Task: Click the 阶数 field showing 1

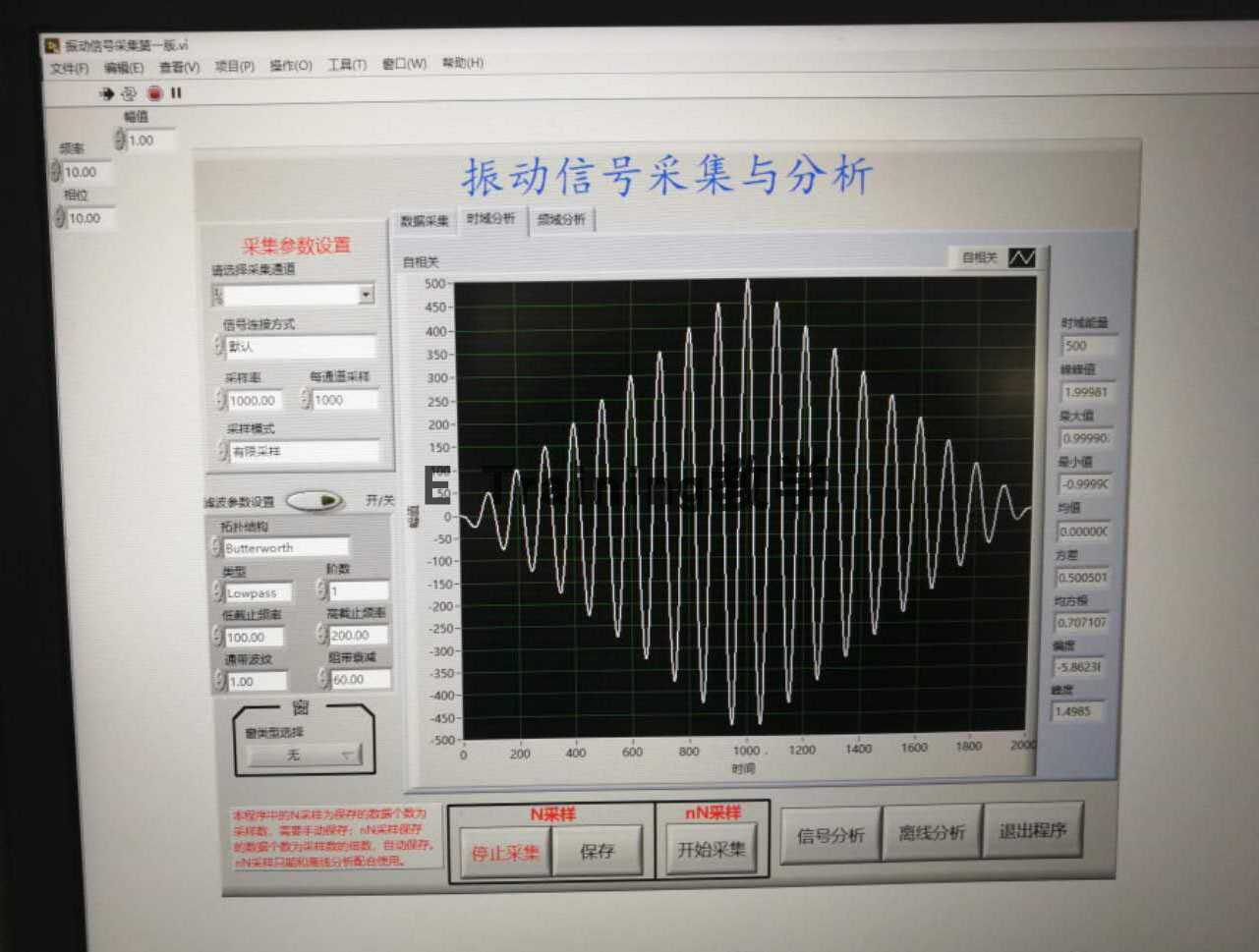Action: click(x=359, y=590)
